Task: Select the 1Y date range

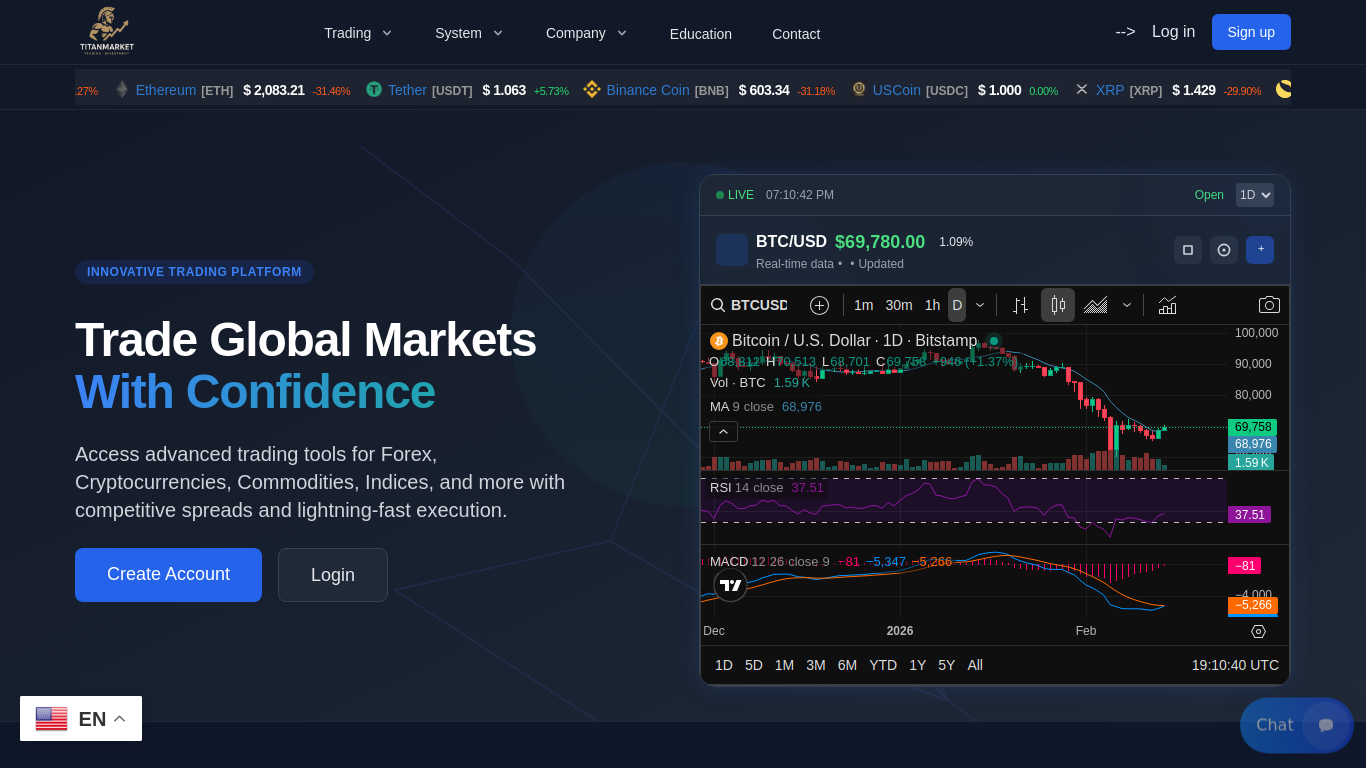Action: 918,665
